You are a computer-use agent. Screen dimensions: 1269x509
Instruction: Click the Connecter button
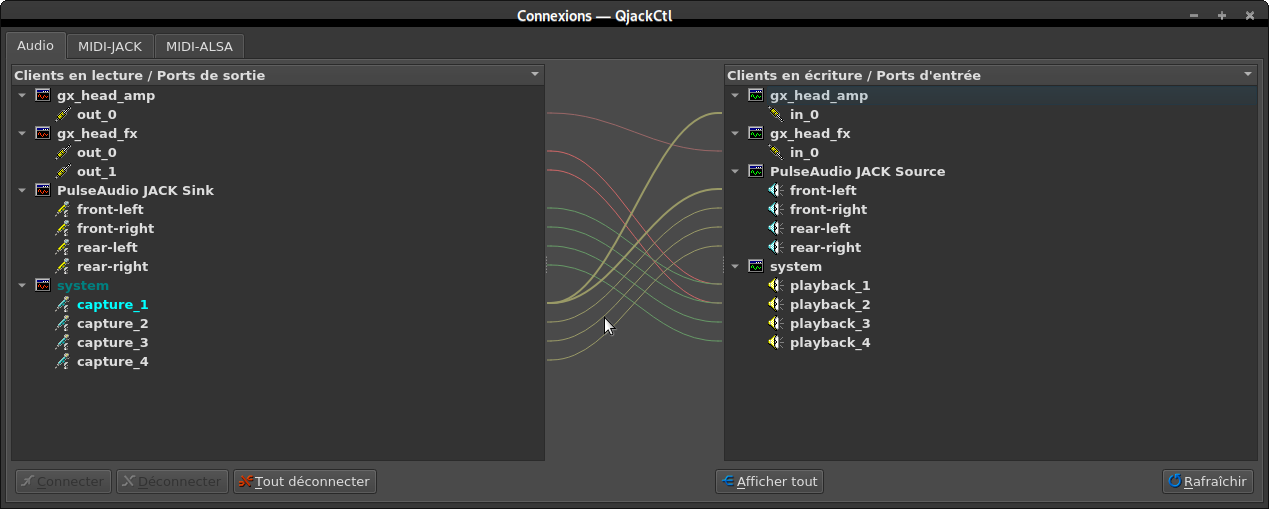pos(64,482)
